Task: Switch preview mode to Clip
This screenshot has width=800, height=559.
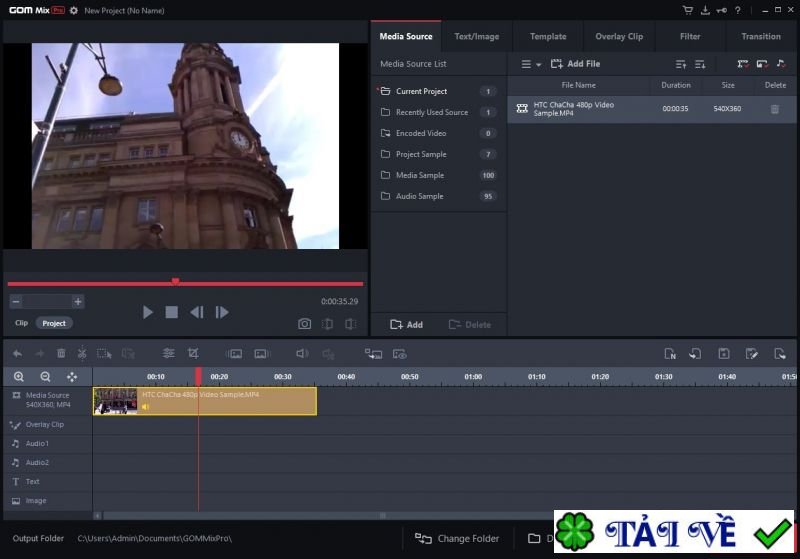Action: tap(21, 323)
